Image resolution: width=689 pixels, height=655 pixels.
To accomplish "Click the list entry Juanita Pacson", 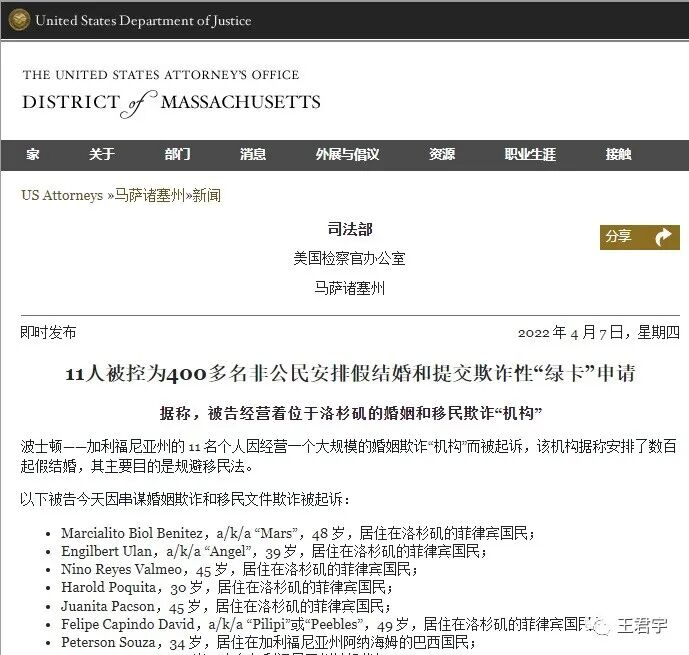I will click(x=226, y=606).
